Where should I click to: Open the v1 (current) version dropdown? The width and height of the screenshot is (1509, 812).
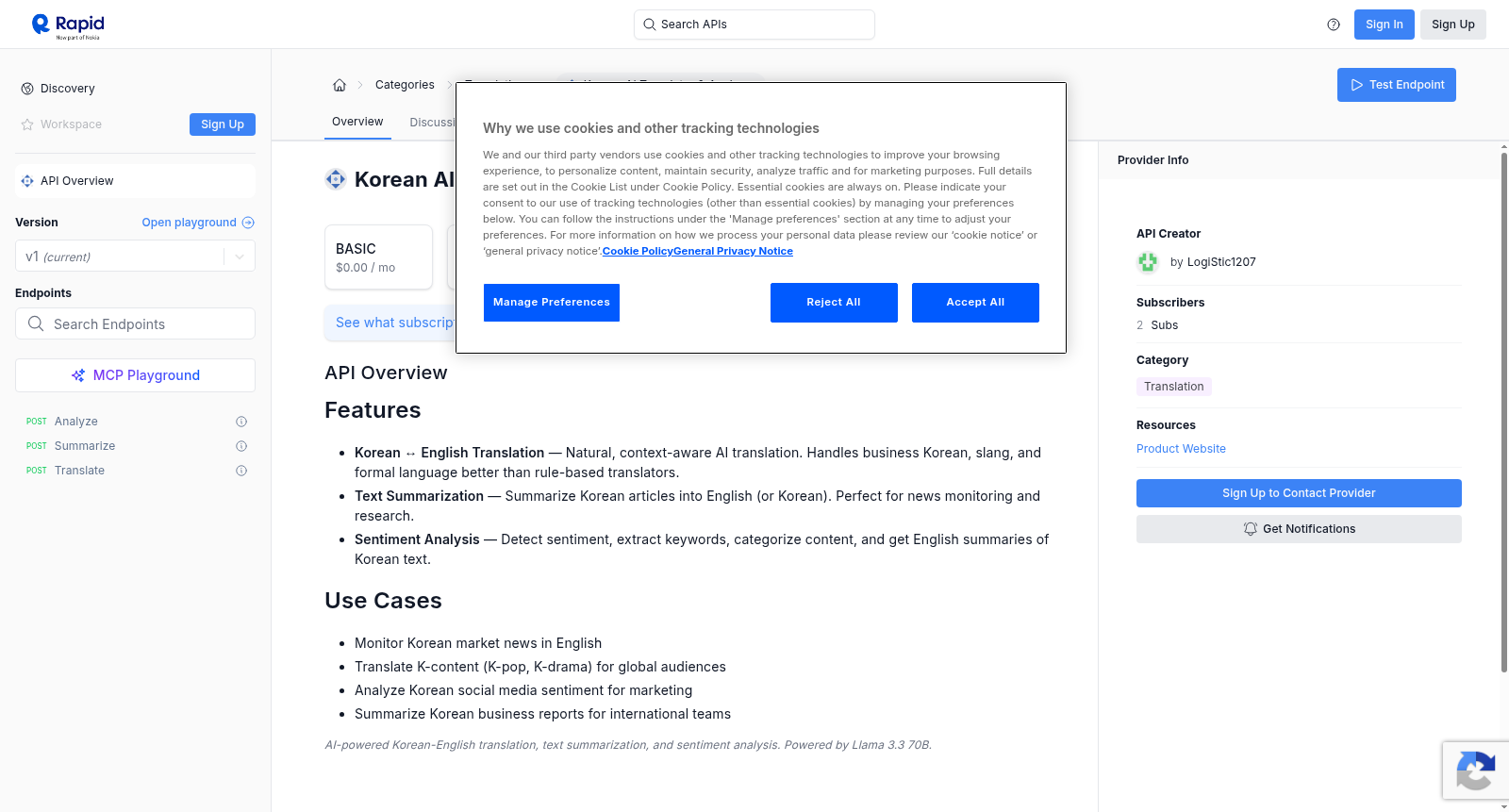(x=135, y=257)
